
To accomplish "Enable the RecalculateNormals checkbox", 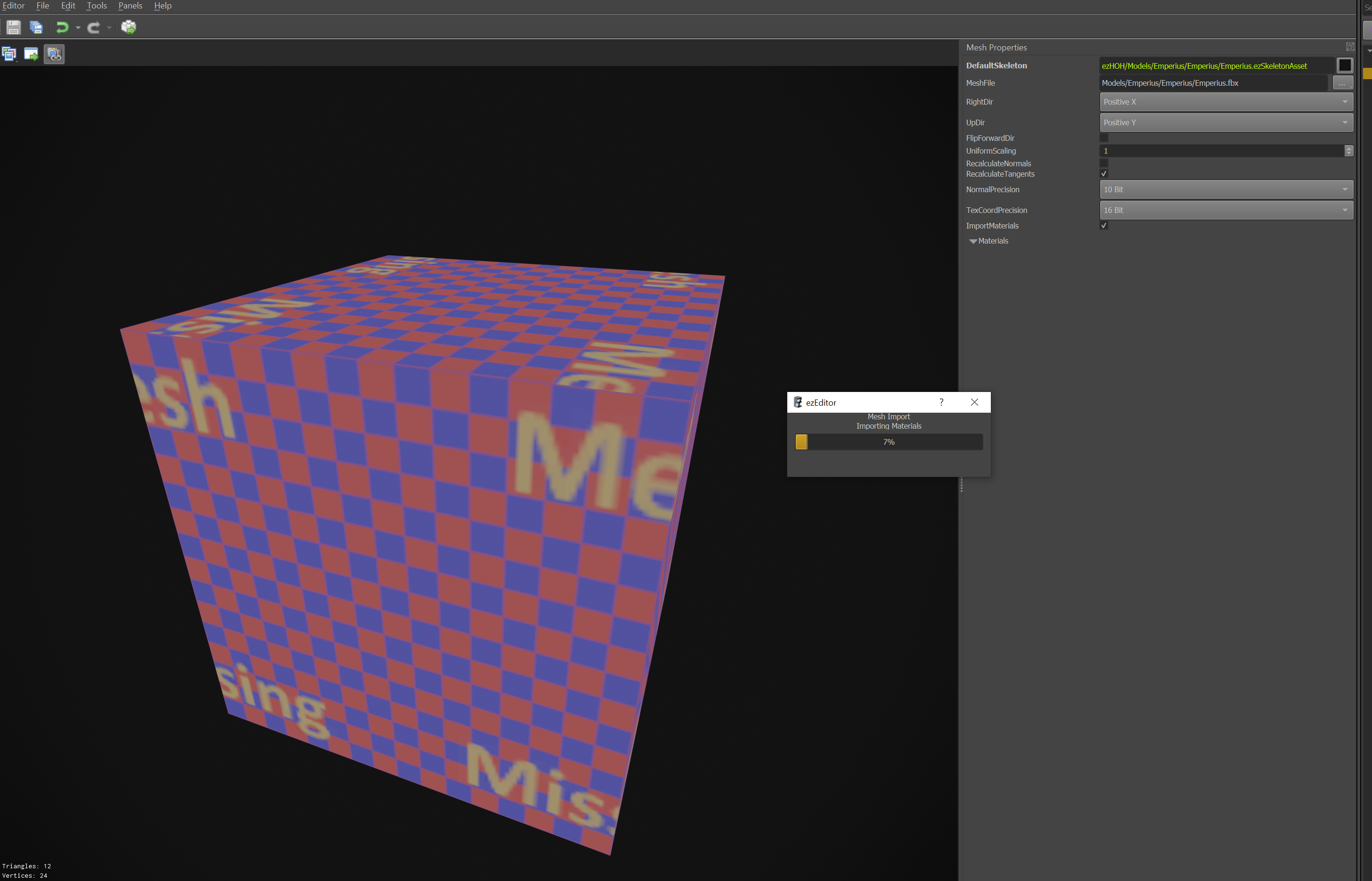I will (x=1103, y=163).
